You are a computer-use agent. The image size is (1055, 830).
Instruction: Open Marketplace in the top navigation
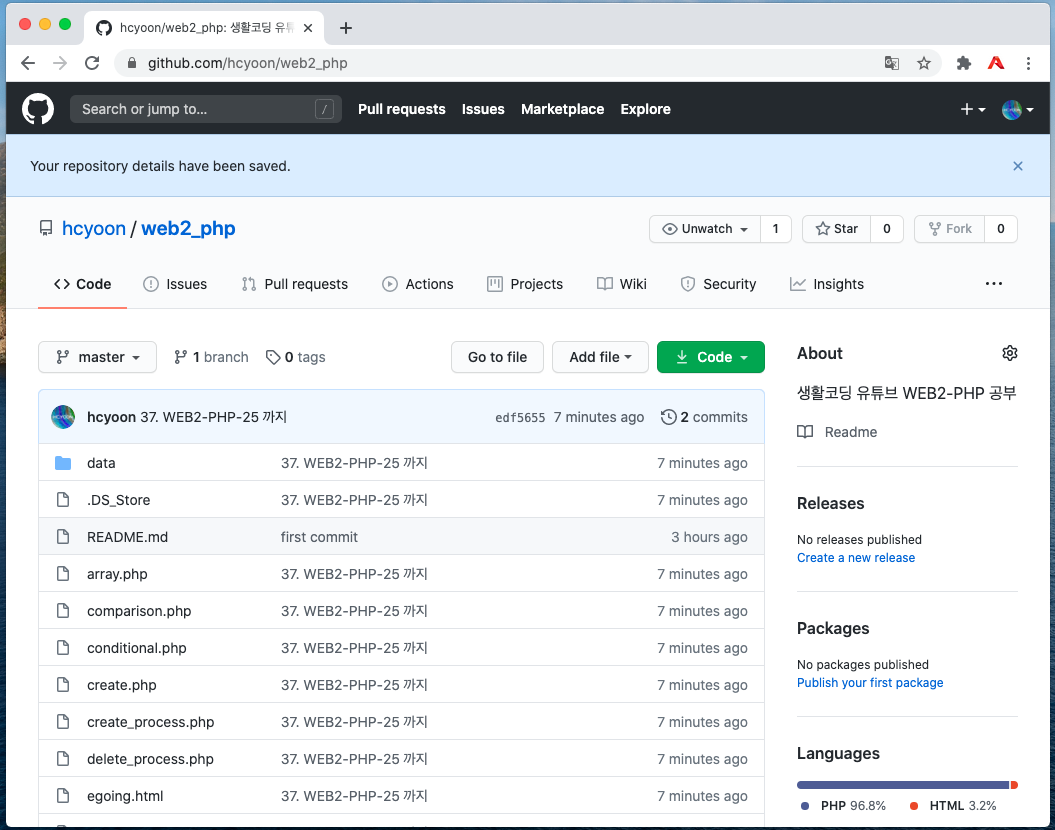pos(562,109)
